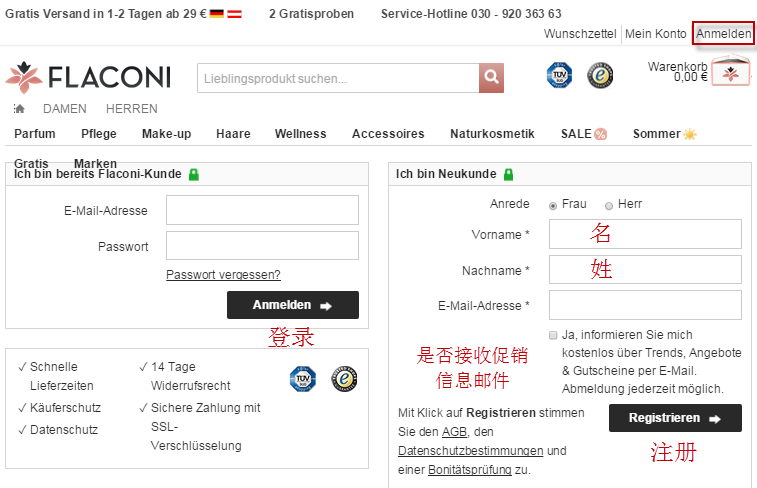Click the home icon beside DAMEN
This screenshot has height=488, width=757.
pyautogui.click(x=19, y=109)
